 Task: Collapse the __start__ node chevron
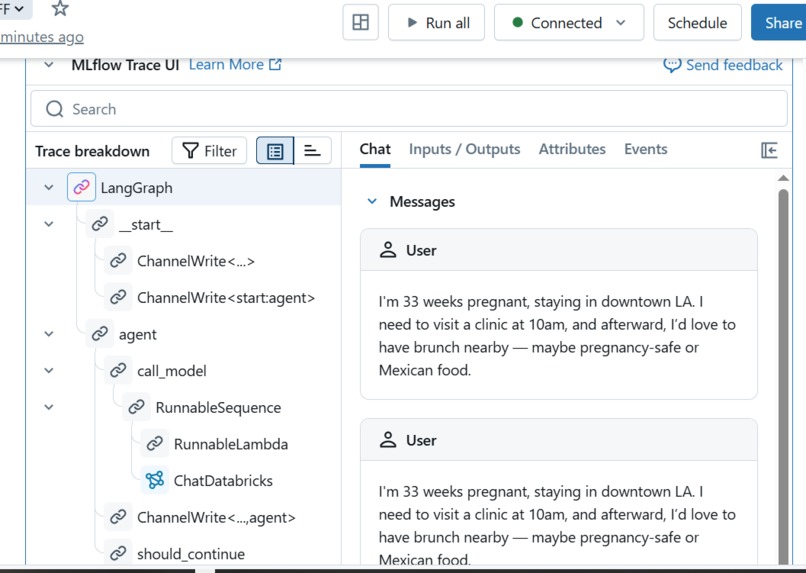(x=49, y=224)
